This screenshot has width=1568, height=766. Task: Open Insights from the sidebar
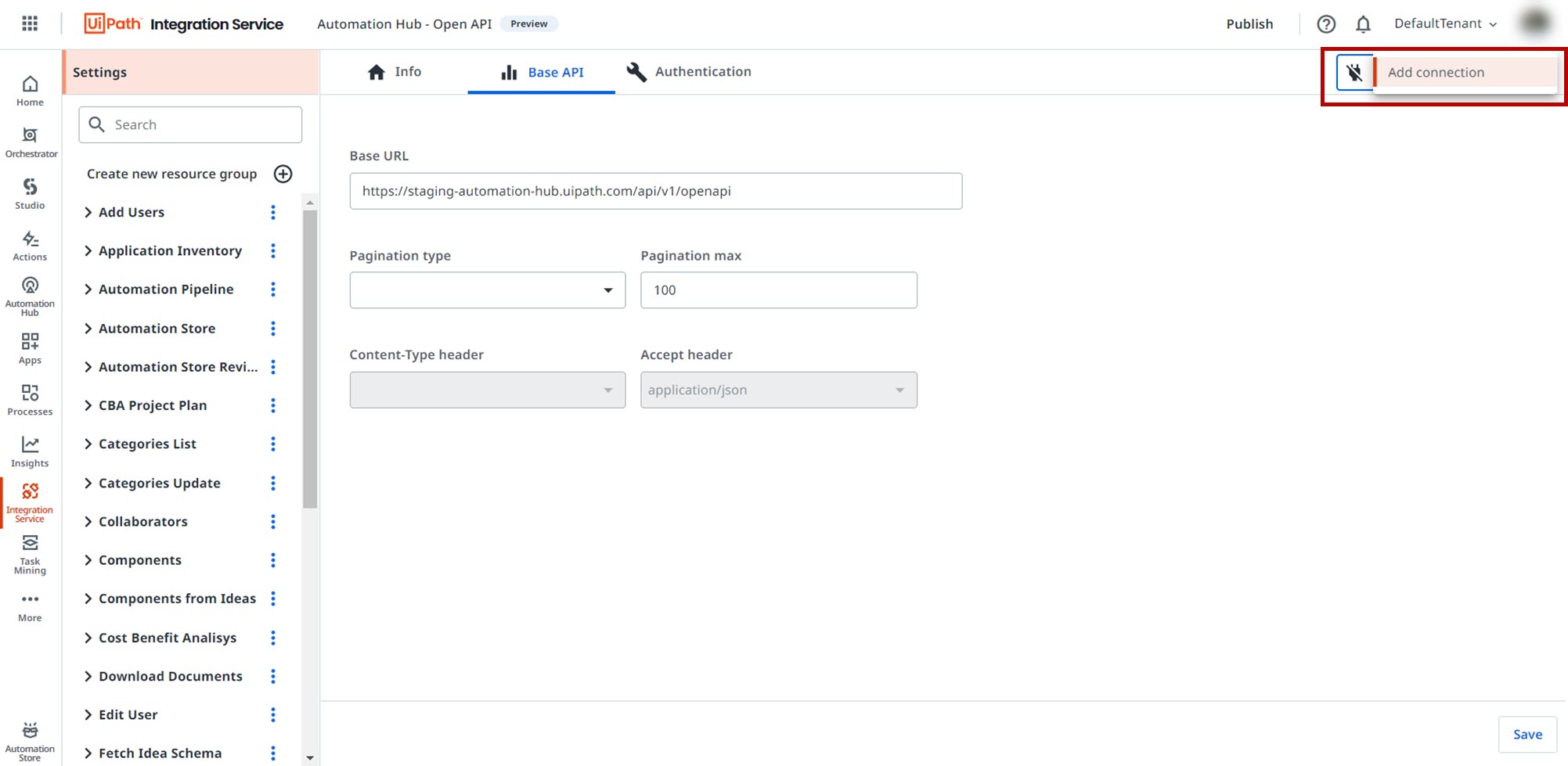click(x=30, y=452)
